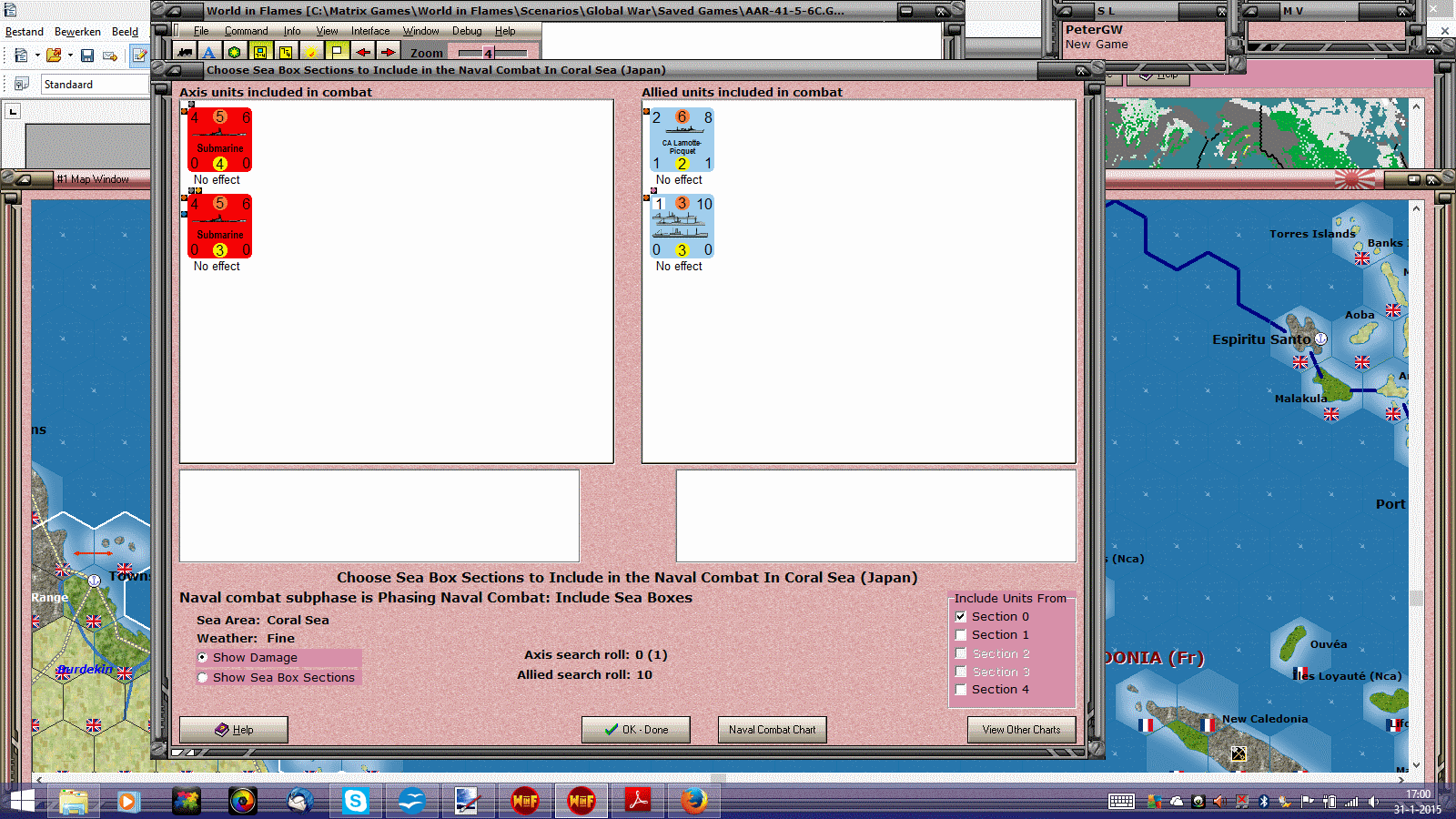Open the Window menu
Screen dimensions: 1456x819
click(421, 31)
